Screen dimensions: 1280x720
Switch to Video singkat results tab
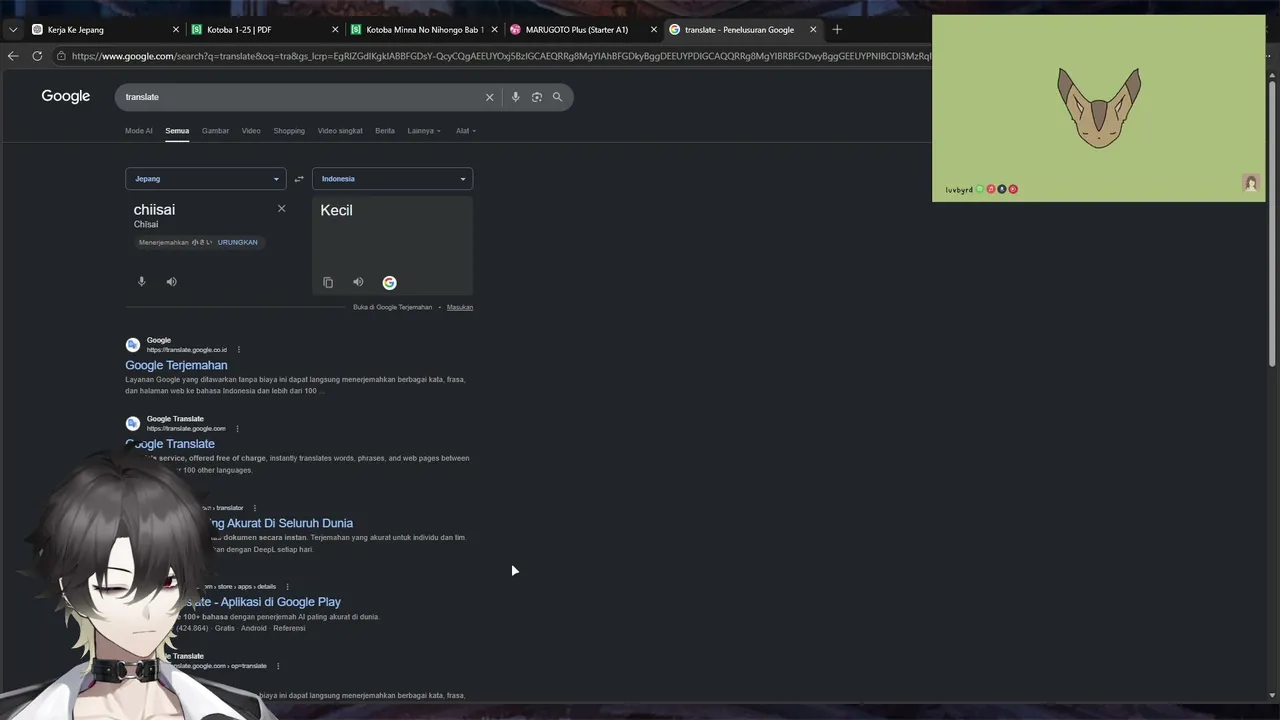point(340,131)
